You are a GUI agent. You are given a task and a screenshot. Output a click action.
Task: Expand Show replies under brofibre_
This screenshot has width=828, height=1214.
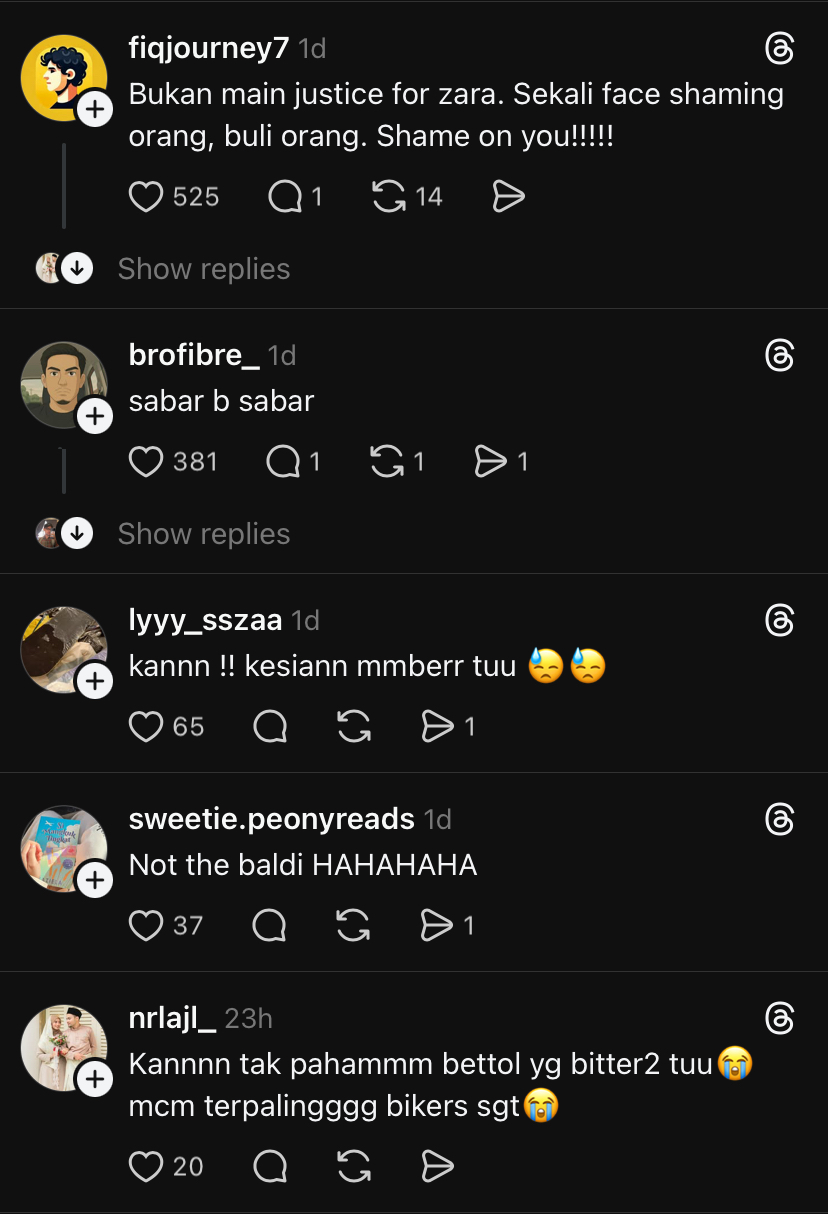(x=203, y=534)
